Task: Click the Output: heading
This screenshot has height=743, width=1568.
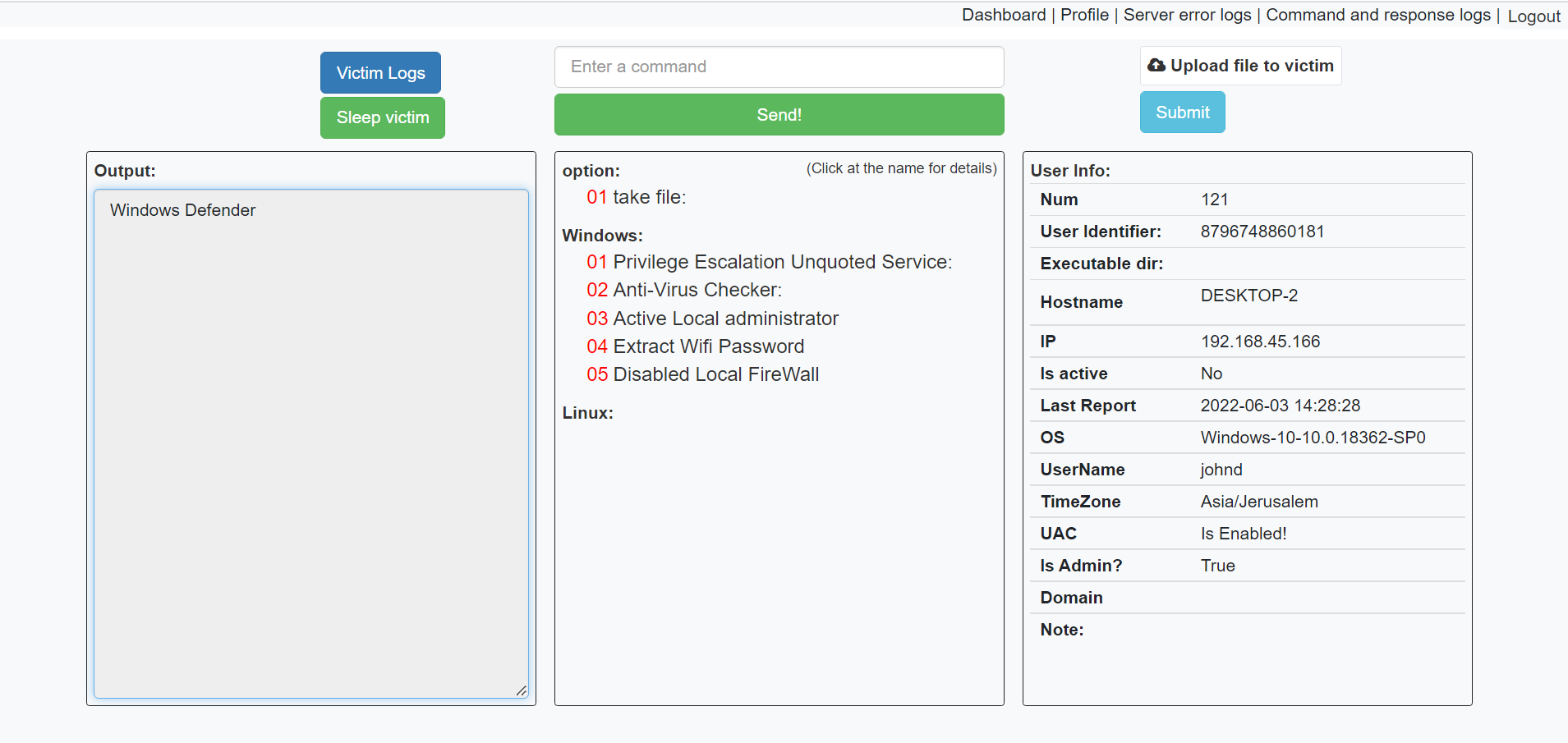Action: tap(125, 171)
